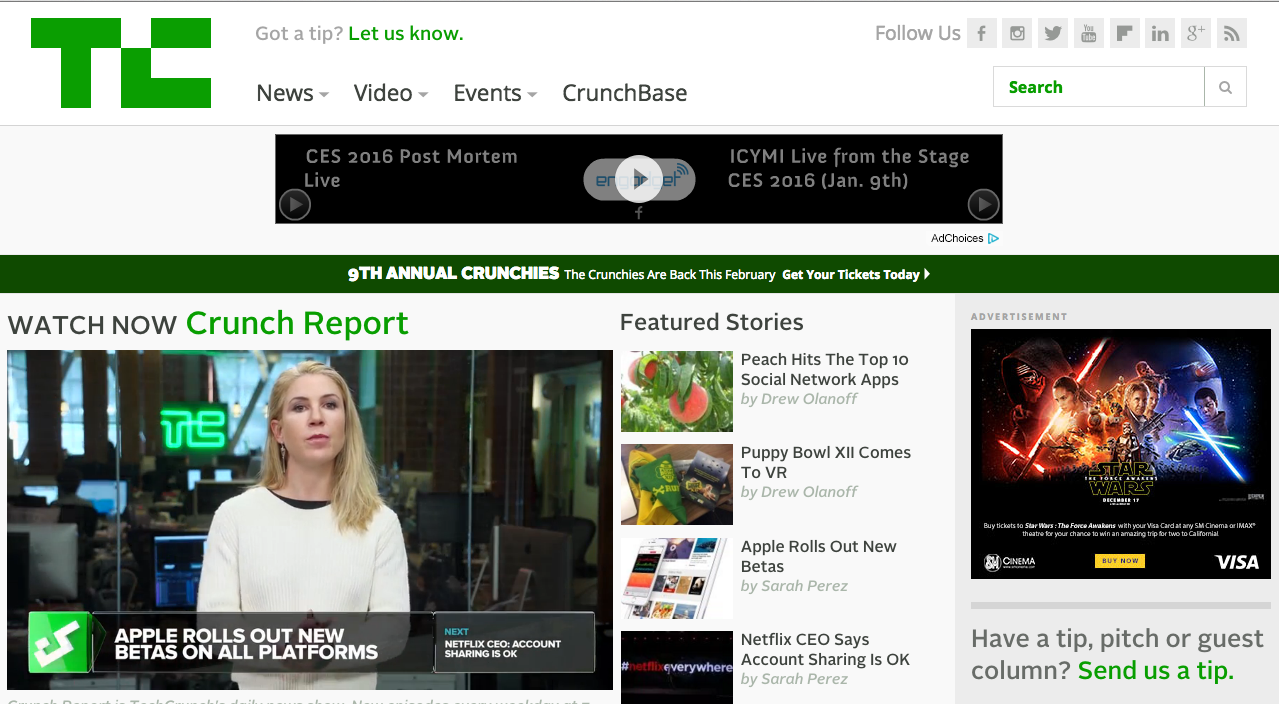Screen dimensions: 1279x704
Task: Subscribe via the RSS feed icon
Action: [x=1232, y=33]
